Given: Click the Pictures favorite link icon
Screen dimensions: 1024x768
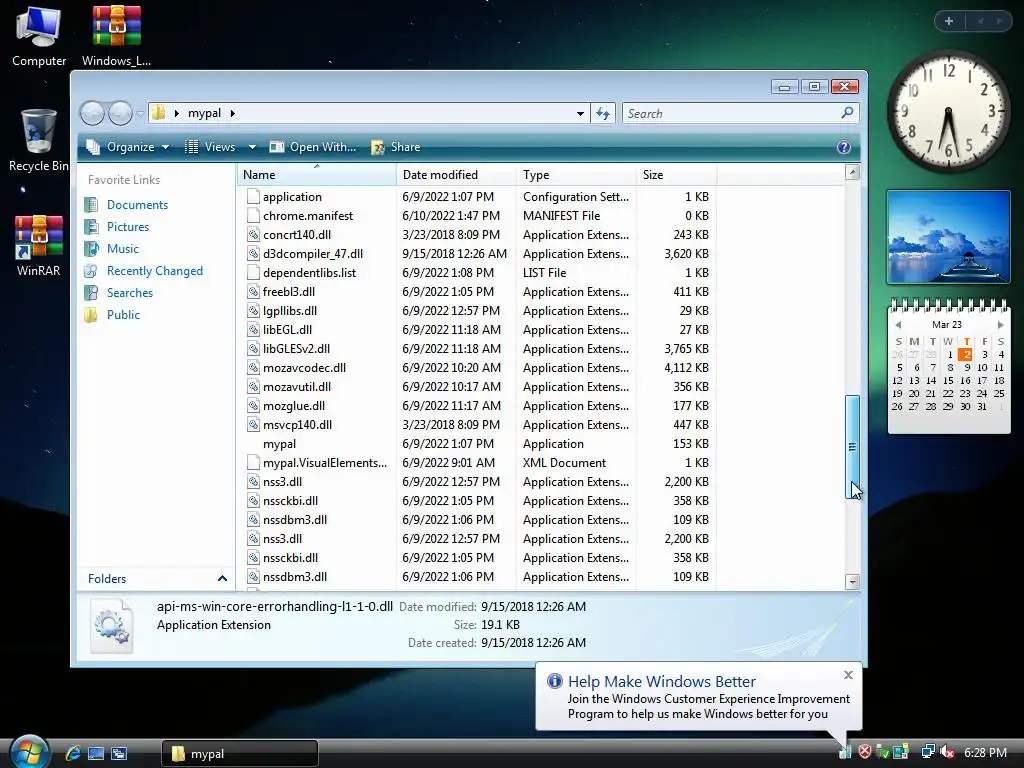Looking at the screenshot, I should (x=91, y=227).
